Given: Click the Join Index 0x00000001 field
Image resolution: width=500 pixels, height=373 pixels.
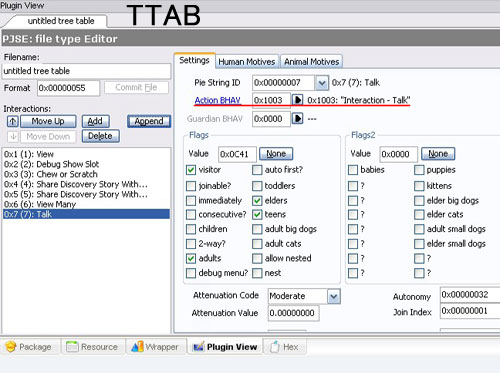Looking at the screenshot, I should point(470,311).
